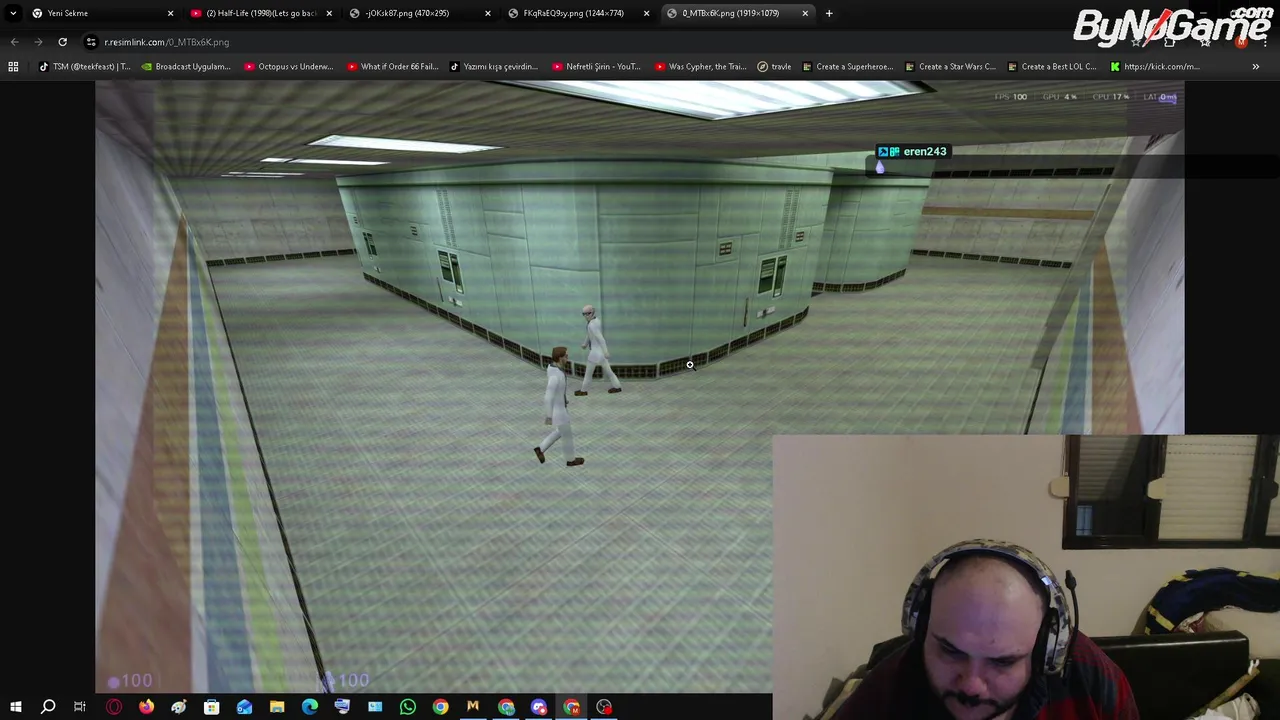Open Create a Best LOL C... bookmark
This screenshot has width=1280, height=720.
(1052, 67)
